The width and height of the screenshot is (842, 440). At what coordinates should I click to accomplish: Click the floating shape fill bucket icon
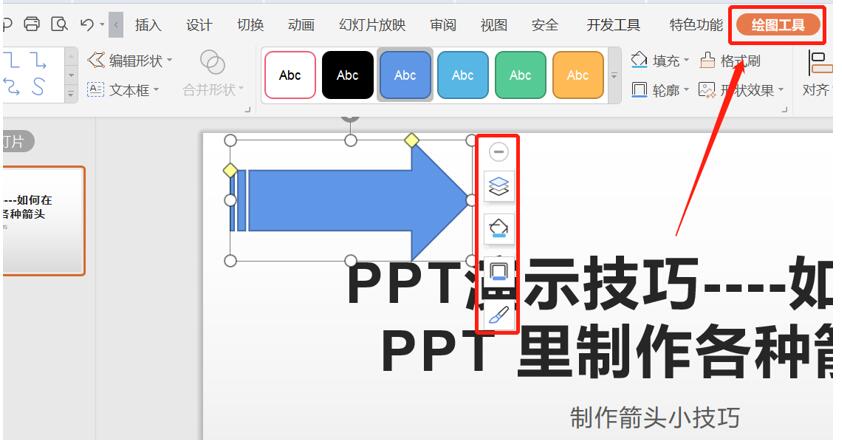(x=498, y=229)
